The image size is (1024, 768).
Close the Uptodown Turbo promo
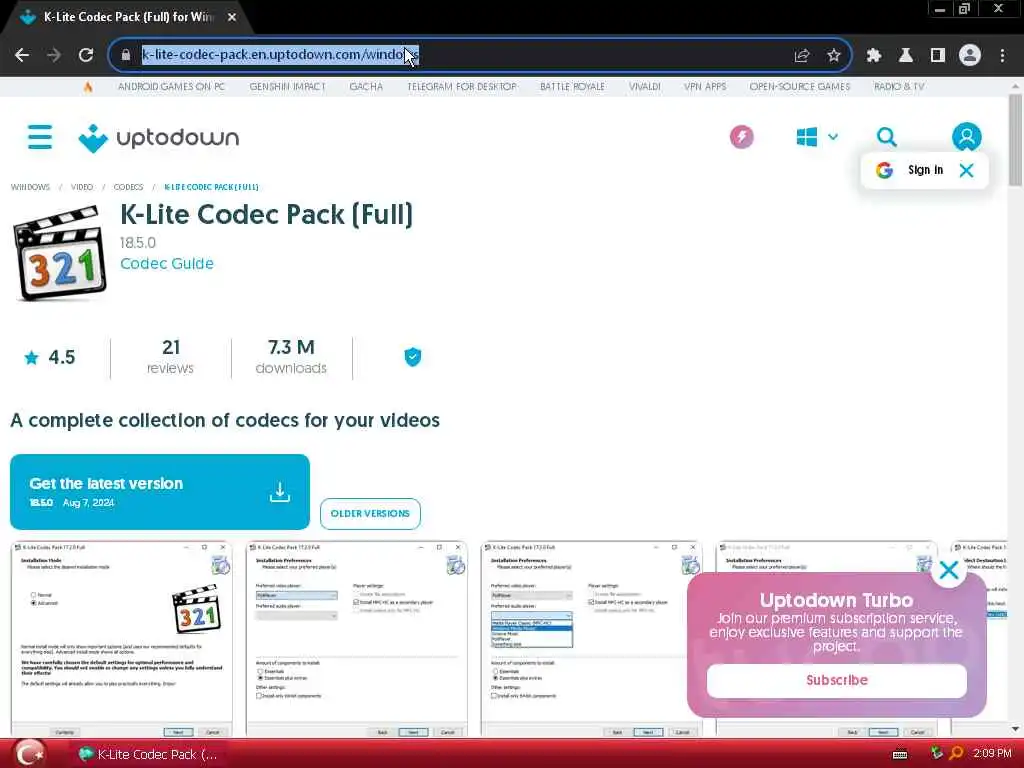point(949,570)
